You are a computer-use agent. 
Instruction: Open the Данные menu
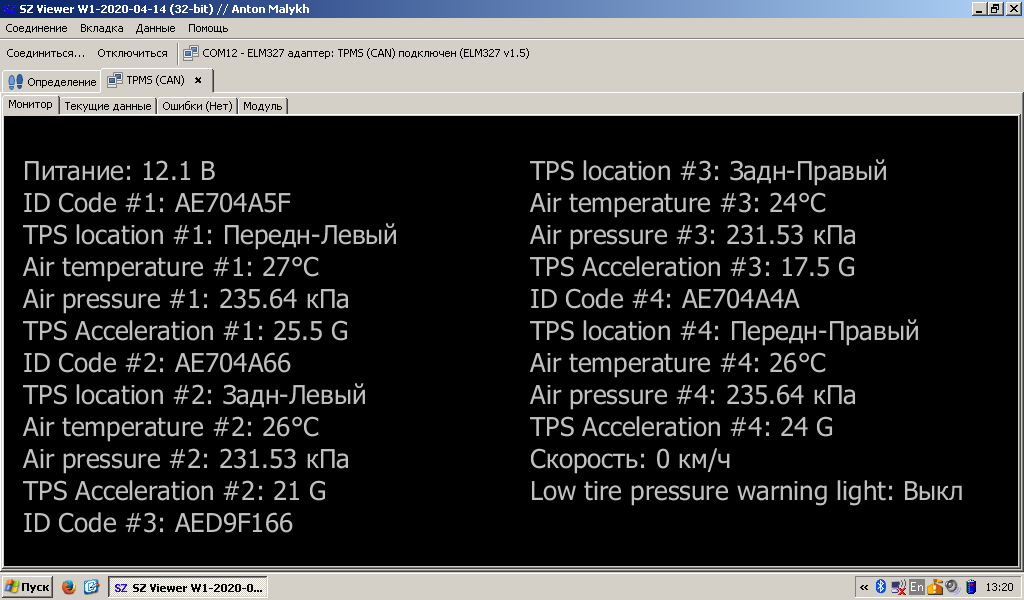(155, 28)
